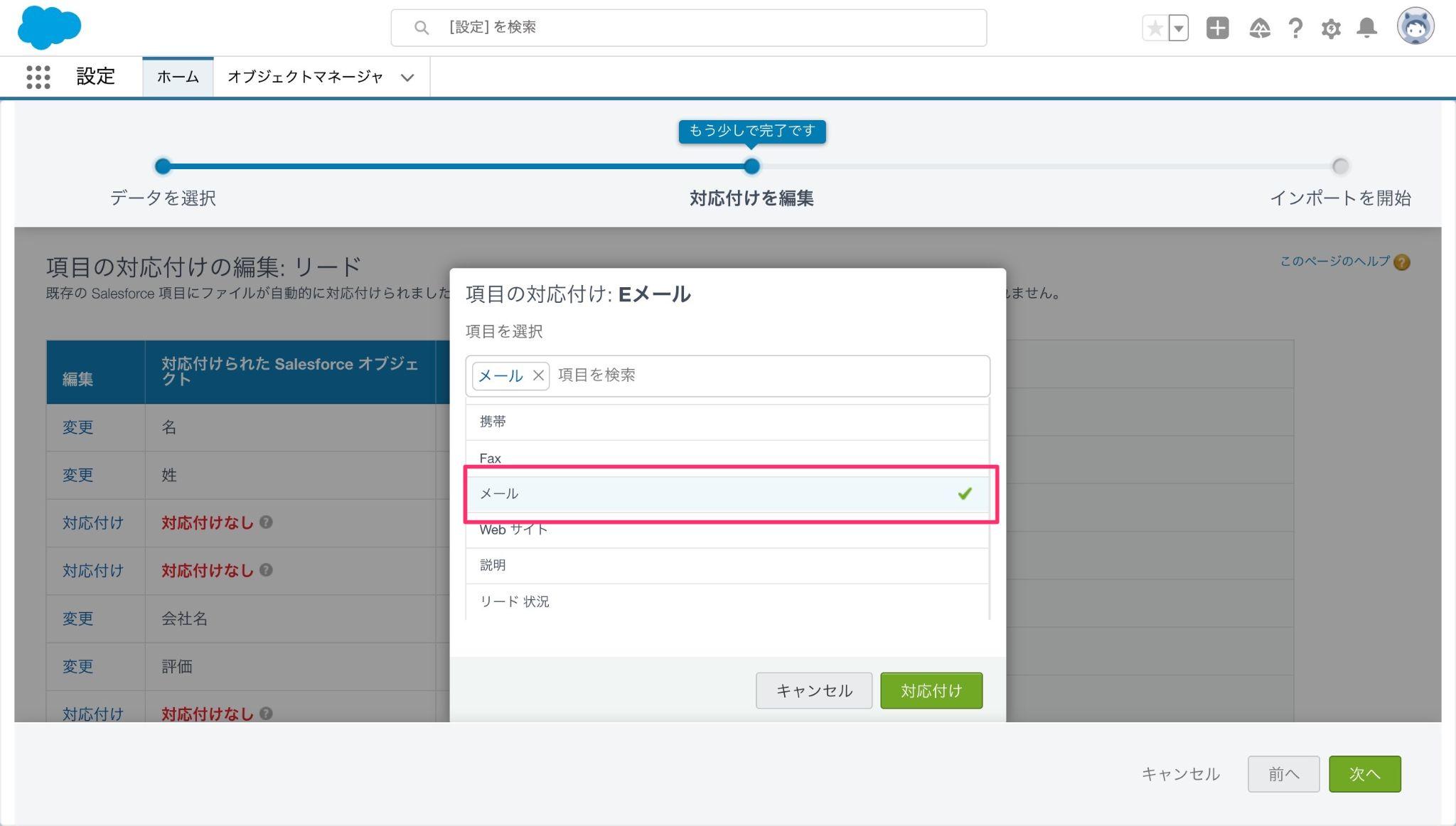Click the 会社名 cell
The width and height of the screenshot is (1456, 826).
click(x=290, y=618)
